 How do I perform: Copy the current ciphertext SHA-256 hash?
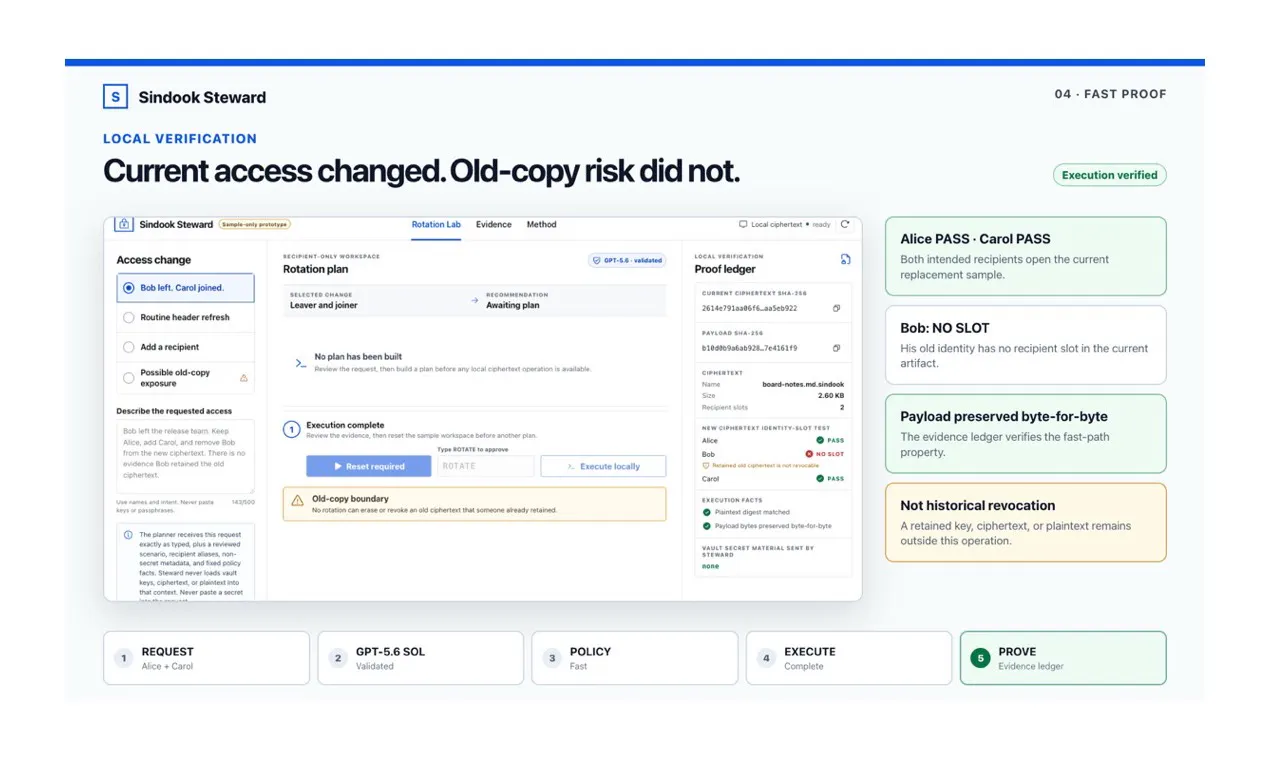pos(836,309)
